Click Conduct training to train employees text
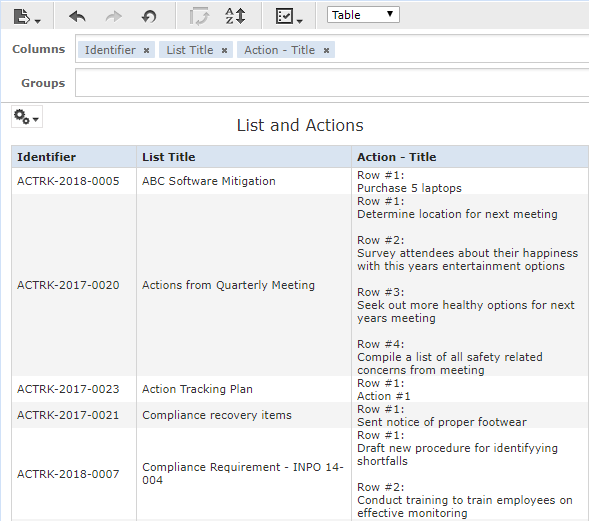This screenshot has height=521, width=589. [x=465, y=506]
